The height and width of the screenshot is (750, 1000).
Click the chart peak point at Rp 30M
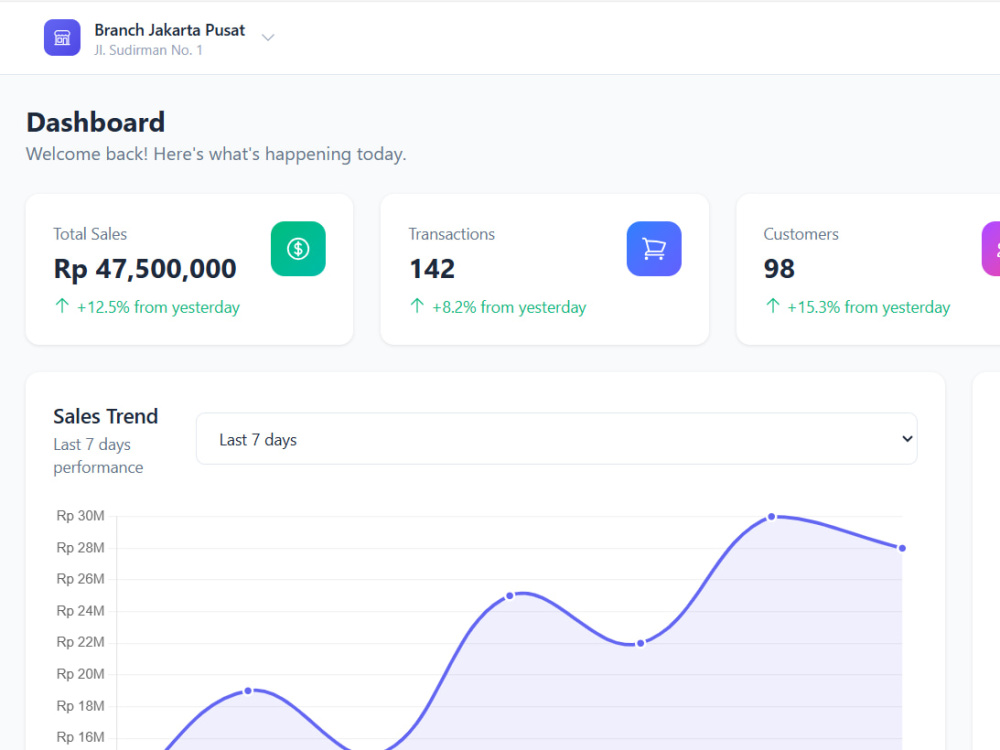tap(772, 517)
